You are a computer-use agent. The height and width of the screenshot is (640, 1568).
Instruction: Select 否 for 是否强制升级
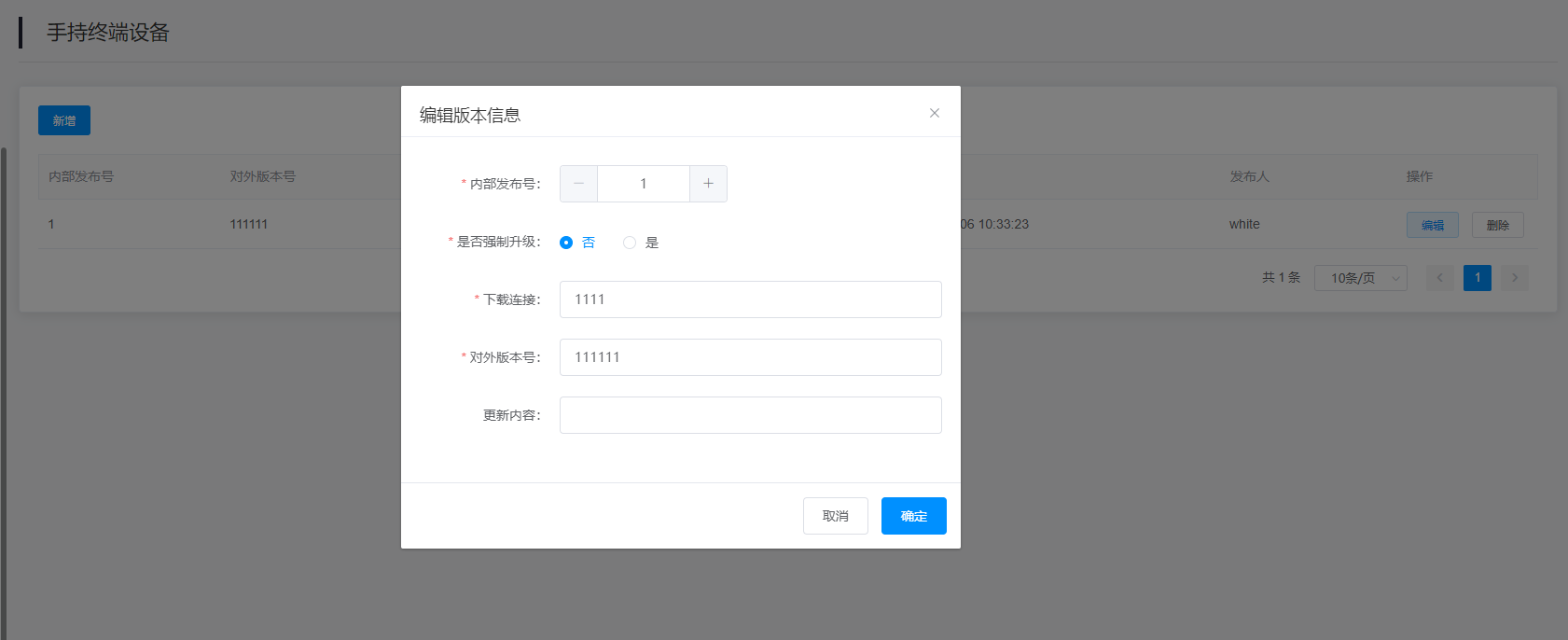pyautogui.click(x=566, y=243)
